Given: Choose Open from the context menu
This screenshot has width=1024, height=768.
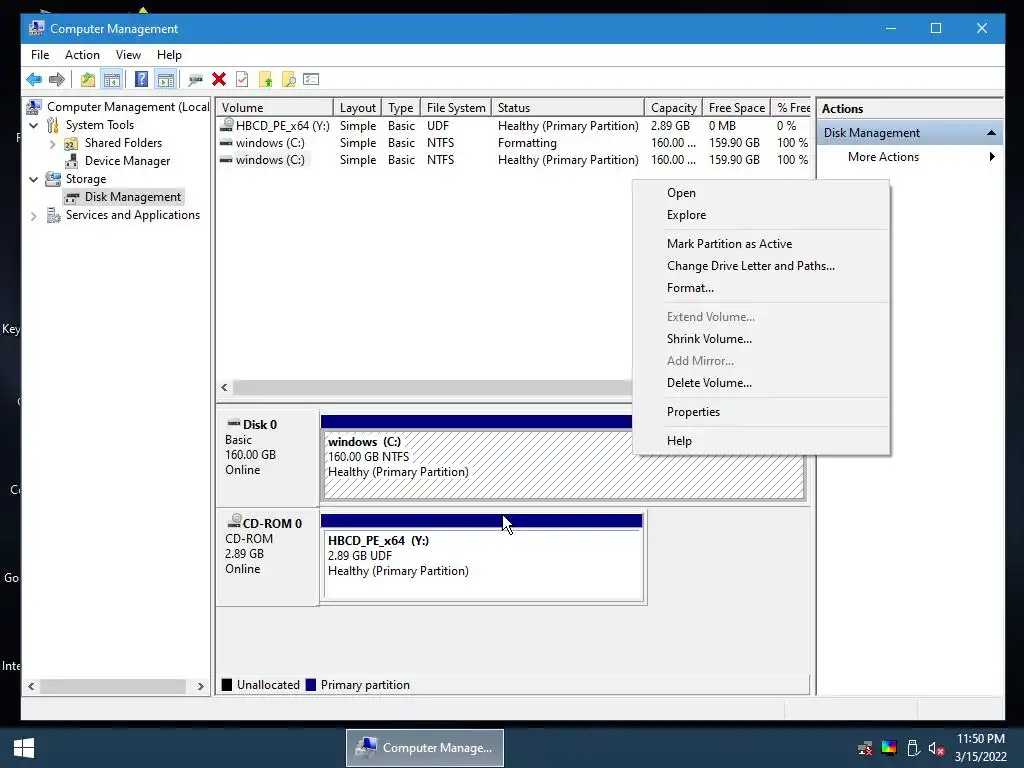Looking at the screenshot, I should [x=761, y=193].
